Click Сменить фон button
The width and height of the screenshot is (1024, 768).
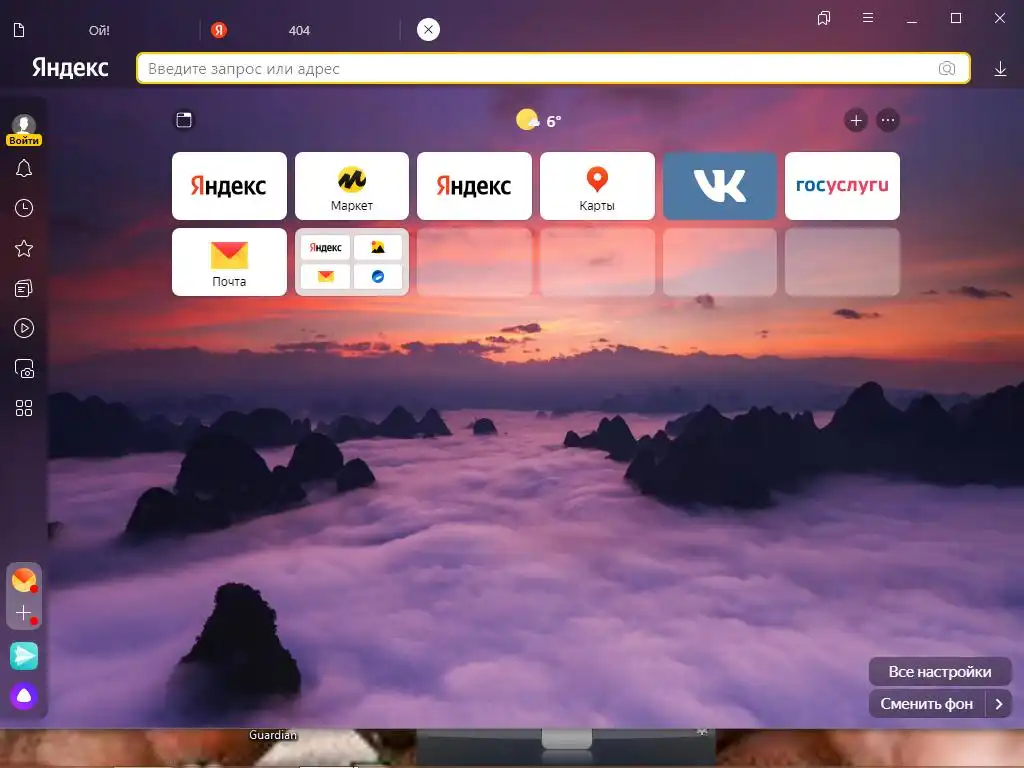click(x=926, y=703)
